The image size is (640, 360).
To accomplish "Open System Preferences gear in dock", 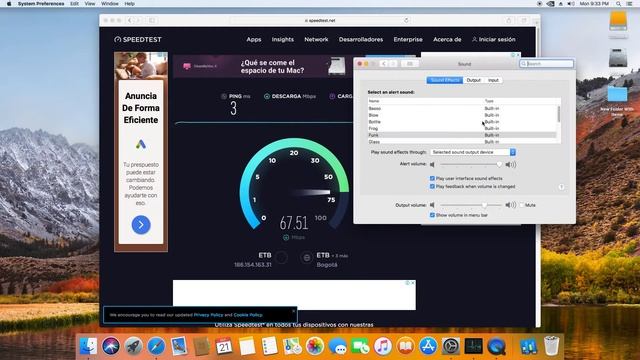I will (451, 347).
